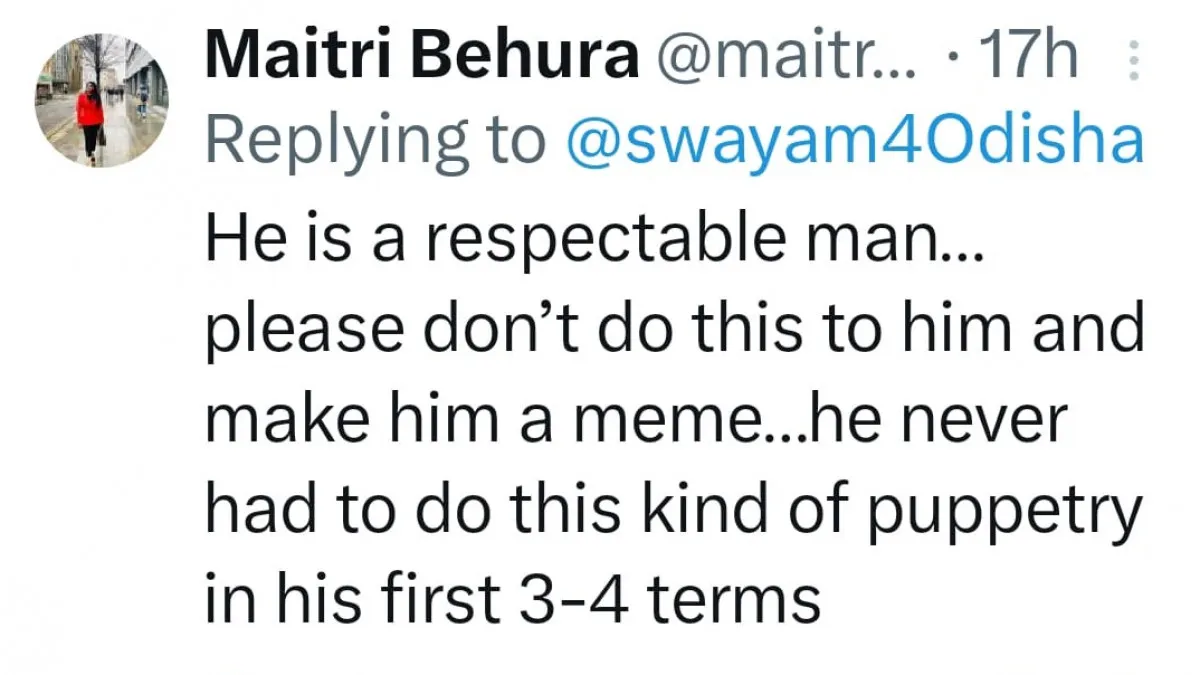Open the @swayam4Odisha mention link
The height and width of the screenshot is (675, 1200).
pyautogui.click(x=855, y=143)
